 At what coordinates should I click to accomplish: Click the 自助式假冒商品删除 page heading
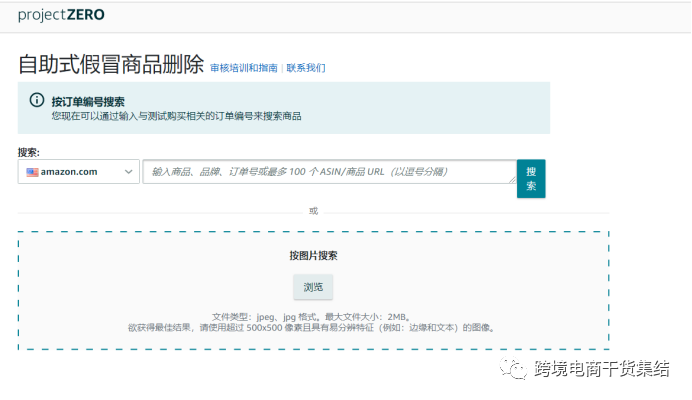[x=111, y=64]
